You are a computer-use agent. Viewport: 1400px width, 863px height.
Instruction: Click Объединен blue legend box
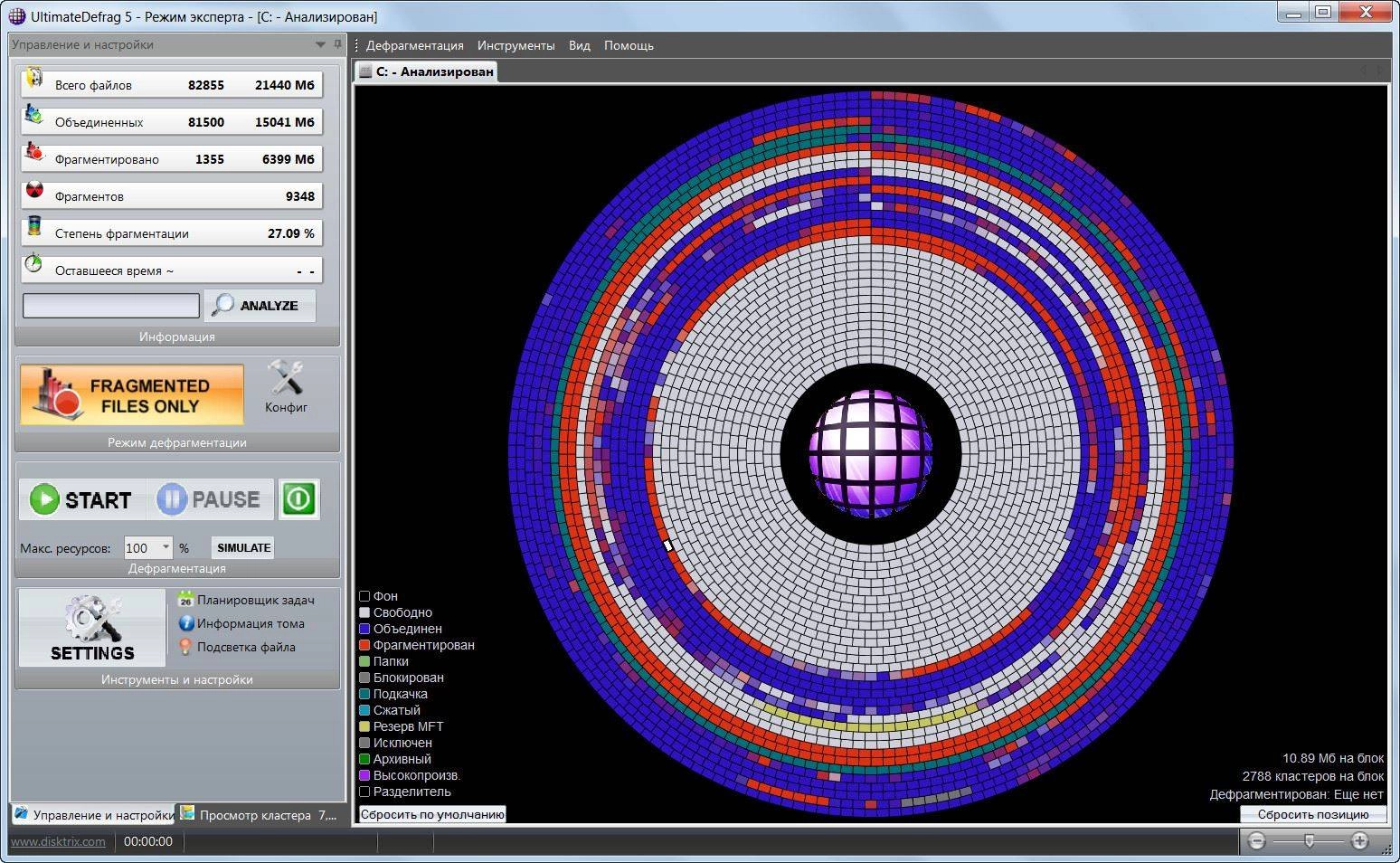[x=364, y=629]
